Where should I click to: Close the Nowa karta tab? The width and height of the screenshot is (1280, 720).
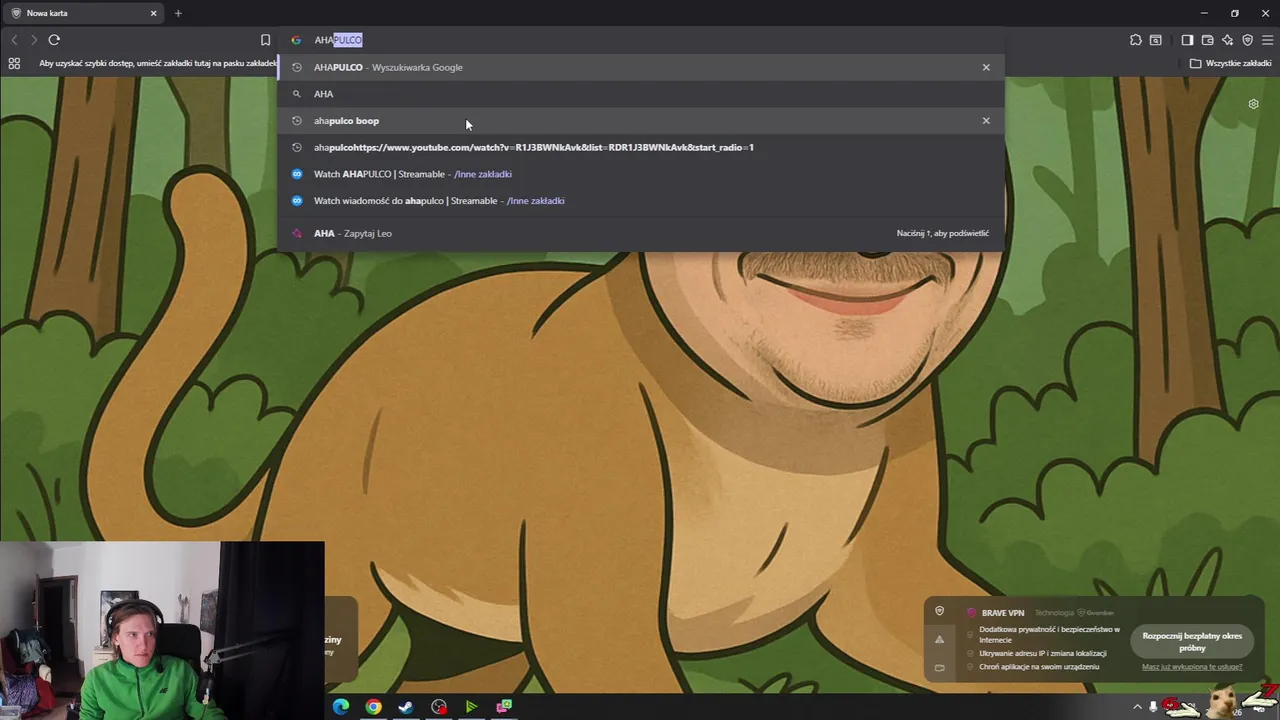(x=153, y=13)
